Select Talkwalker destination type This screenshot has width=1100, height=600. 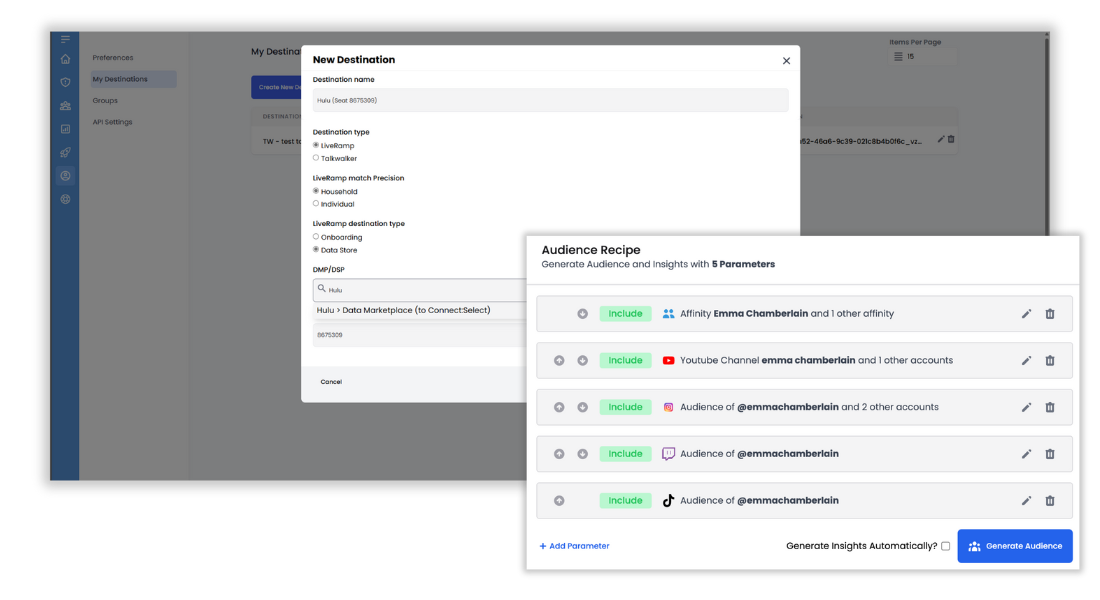pos(316,158)
